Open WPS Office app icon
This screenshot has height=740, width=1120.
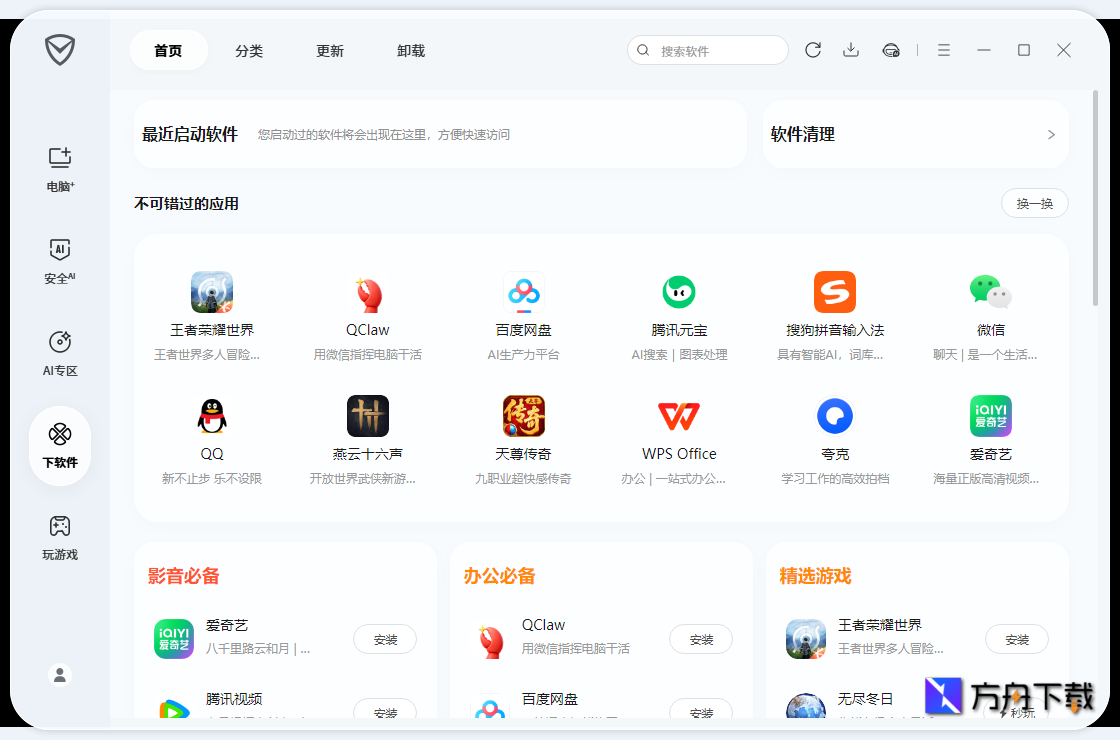coord(678,415)
